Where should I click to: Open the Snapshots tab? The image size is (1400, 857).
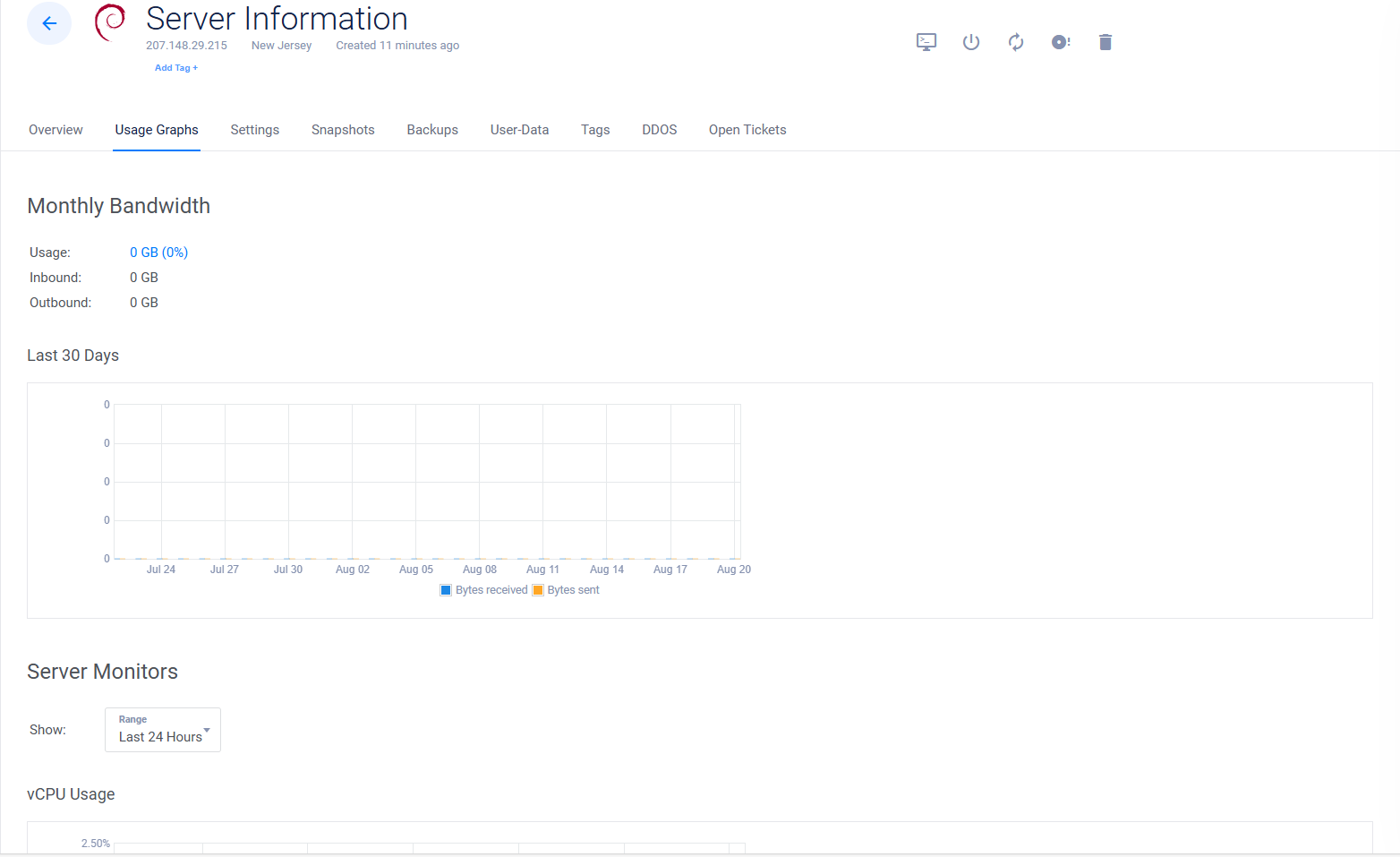(343, 130)
